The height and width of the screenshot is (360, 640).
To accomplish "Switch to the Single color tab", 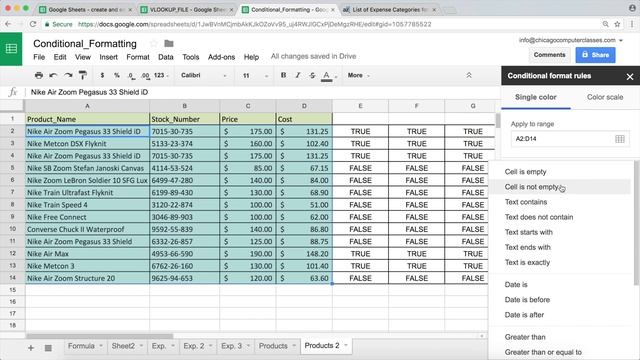I will click(x=536, y=97).
